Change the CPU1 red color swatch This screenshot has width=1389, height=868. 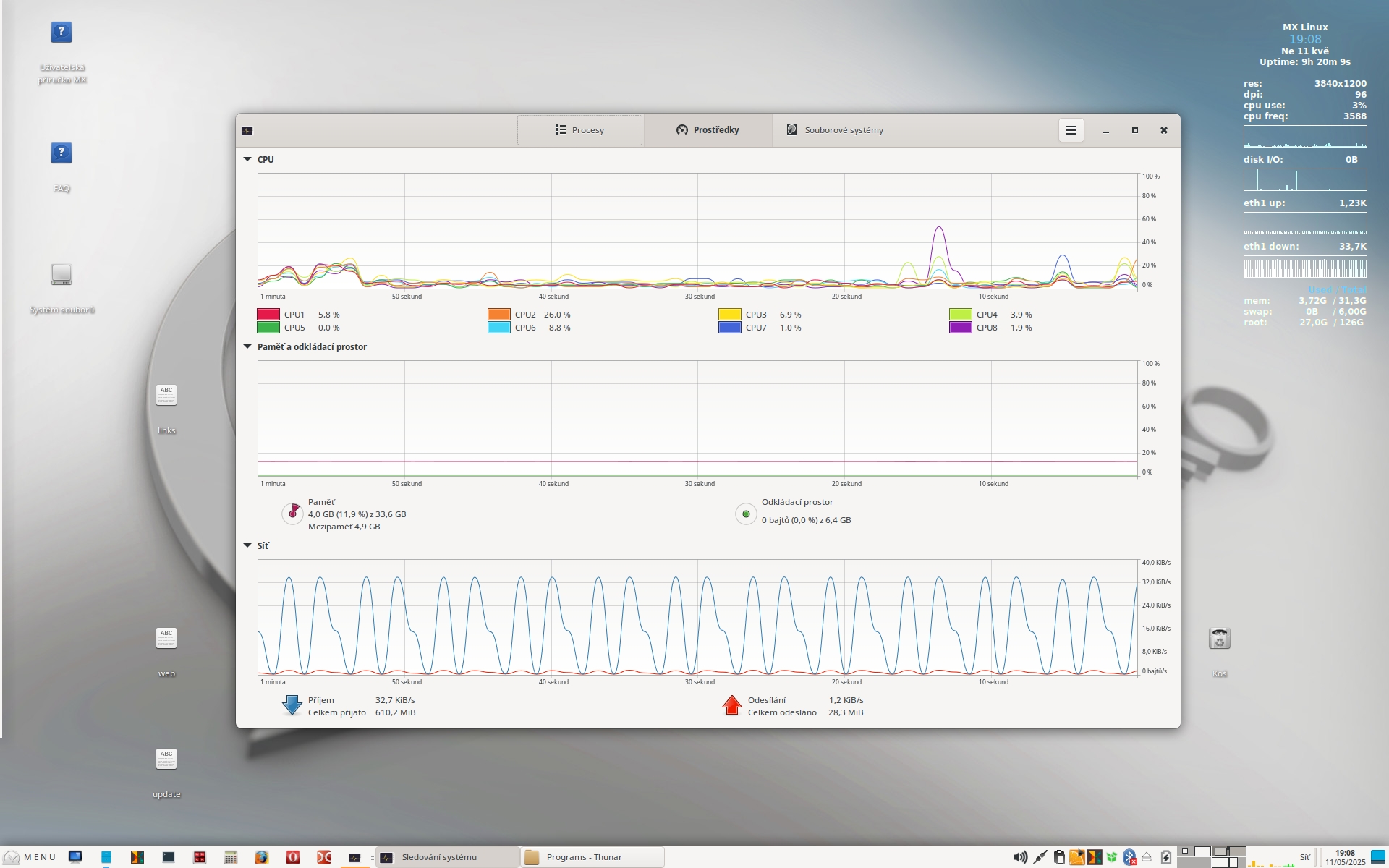point(268,315)
